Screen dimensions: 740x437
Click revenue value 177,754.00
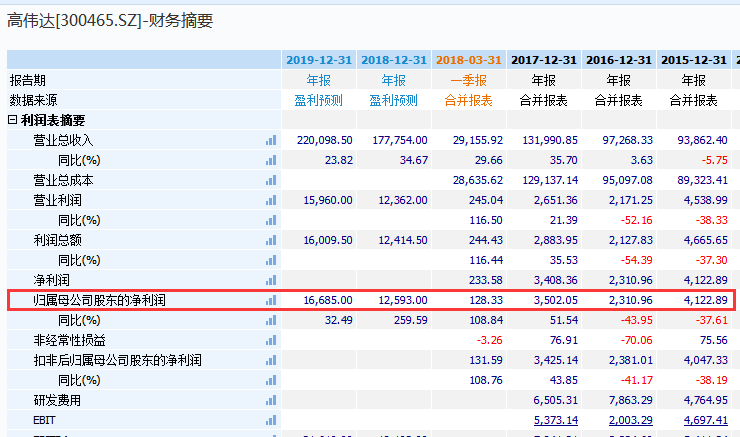point(400,140)
